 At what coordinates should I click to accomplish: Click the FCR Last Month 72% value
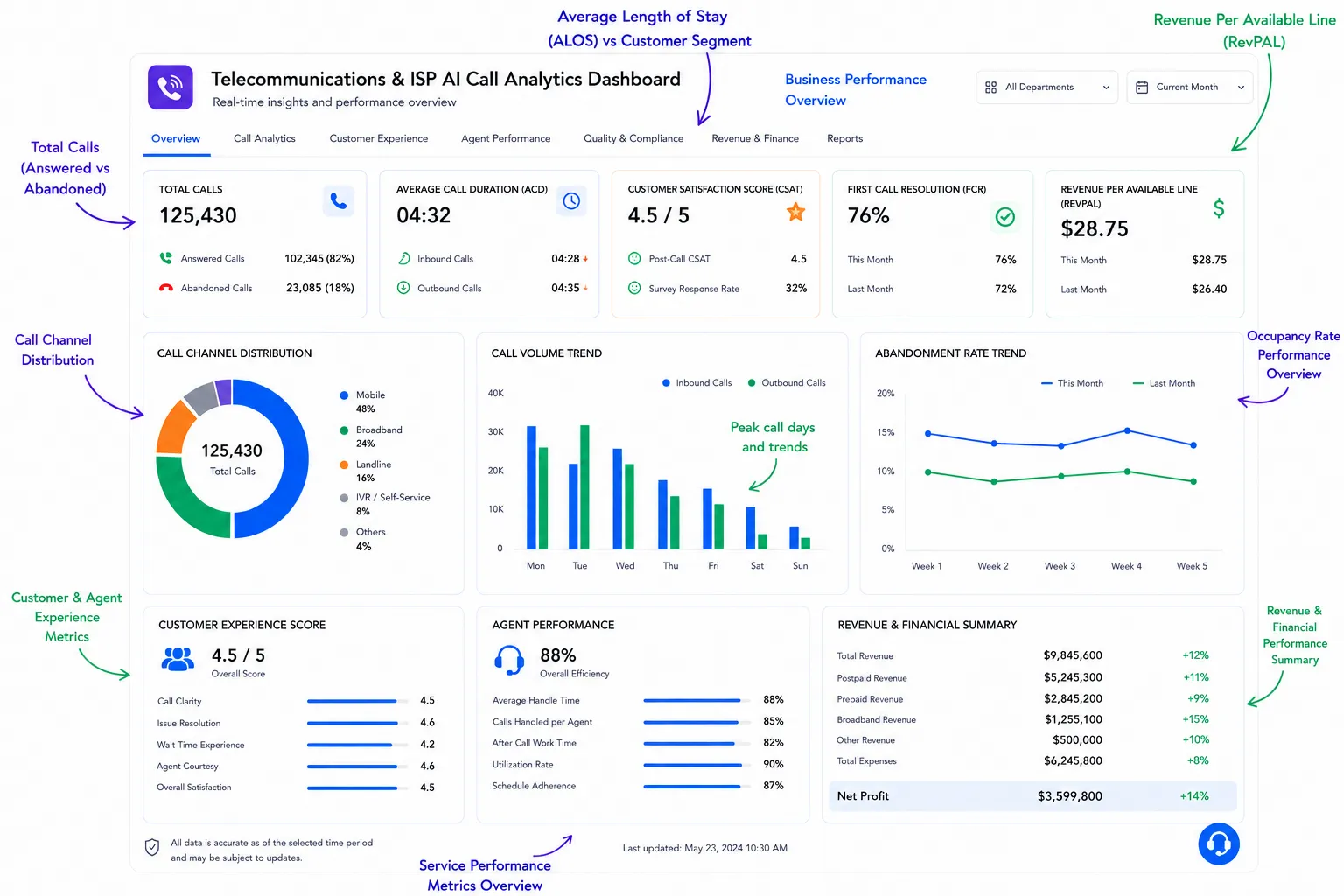pos(1005,289)
